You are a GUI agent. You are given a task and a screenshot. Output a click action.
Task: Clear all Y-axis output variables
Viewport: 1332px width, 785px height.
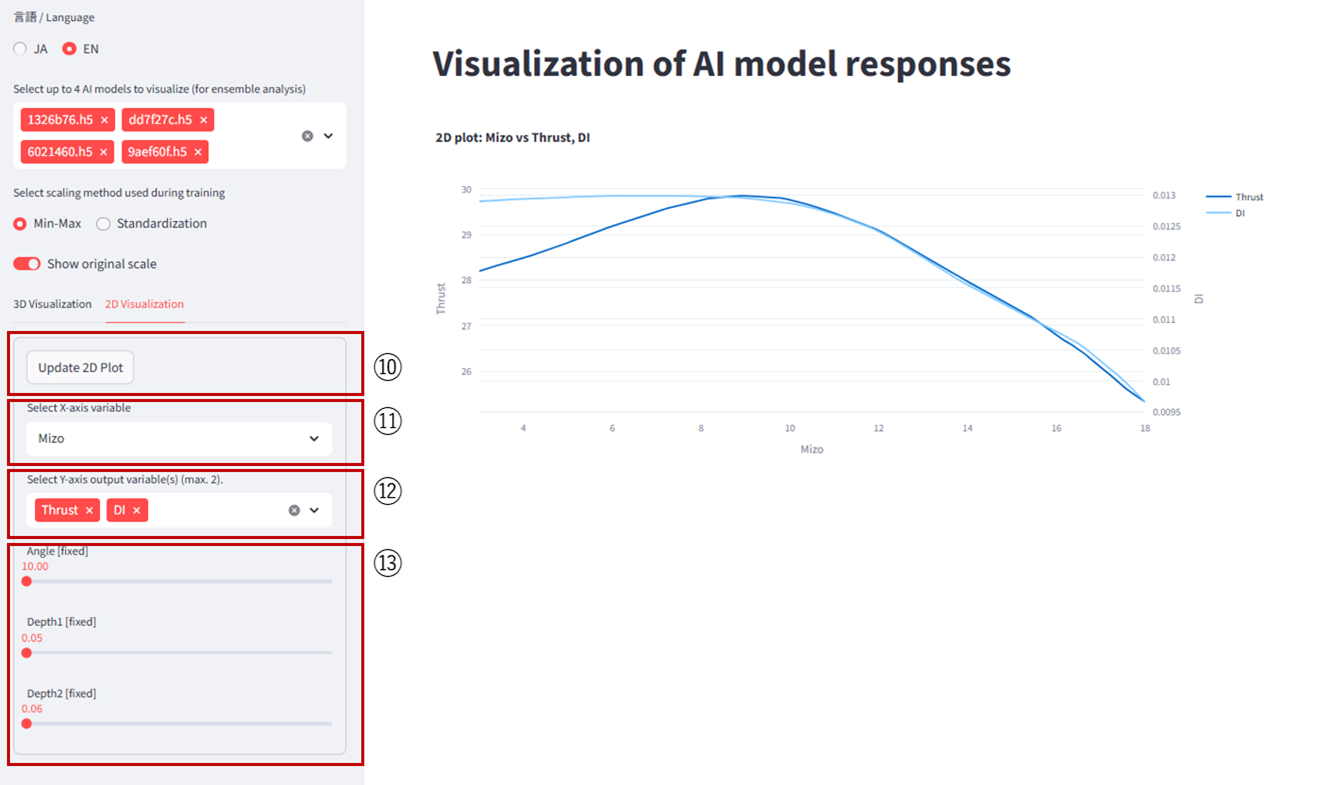click(x=294, y=510)
